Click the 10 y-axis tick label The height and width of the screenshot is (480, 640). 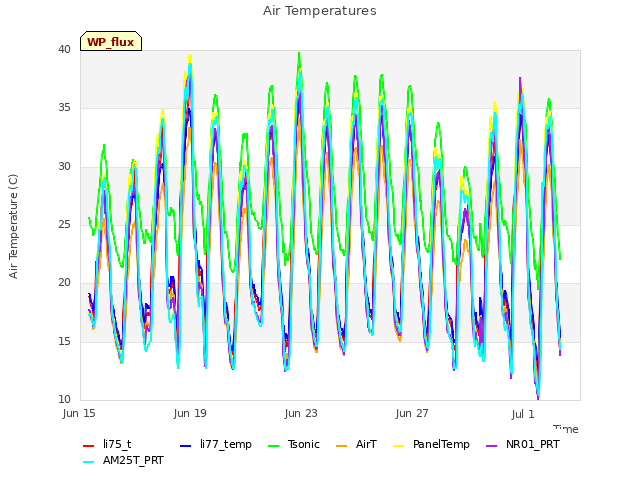pos(64,399)
